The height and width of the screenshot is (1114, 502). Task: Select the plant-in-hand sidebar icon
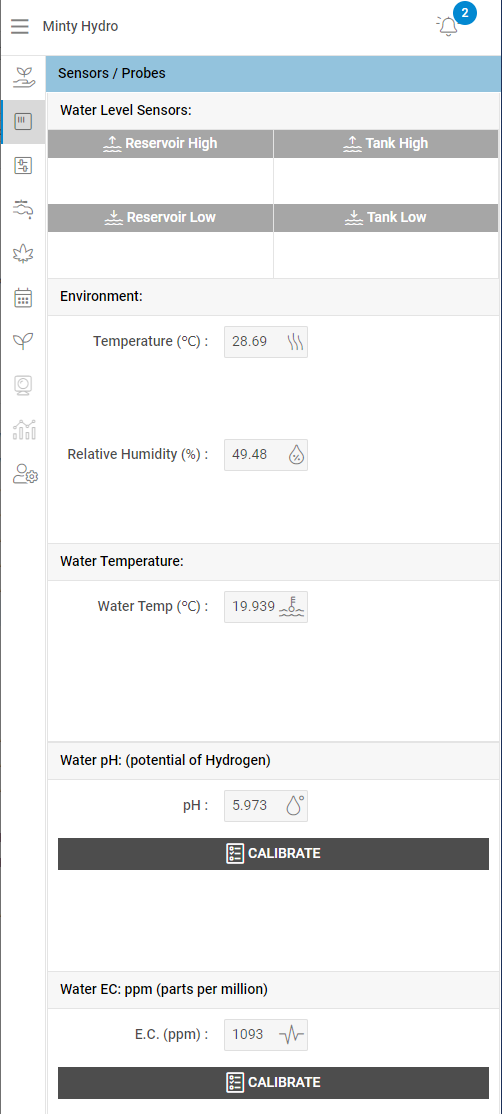coord(24,77)
